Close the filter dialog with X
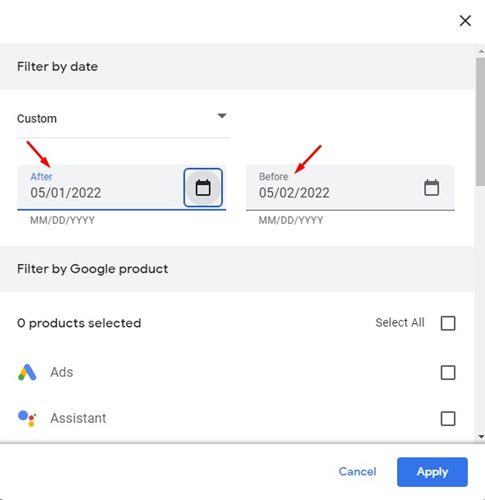 coord(465,21)
